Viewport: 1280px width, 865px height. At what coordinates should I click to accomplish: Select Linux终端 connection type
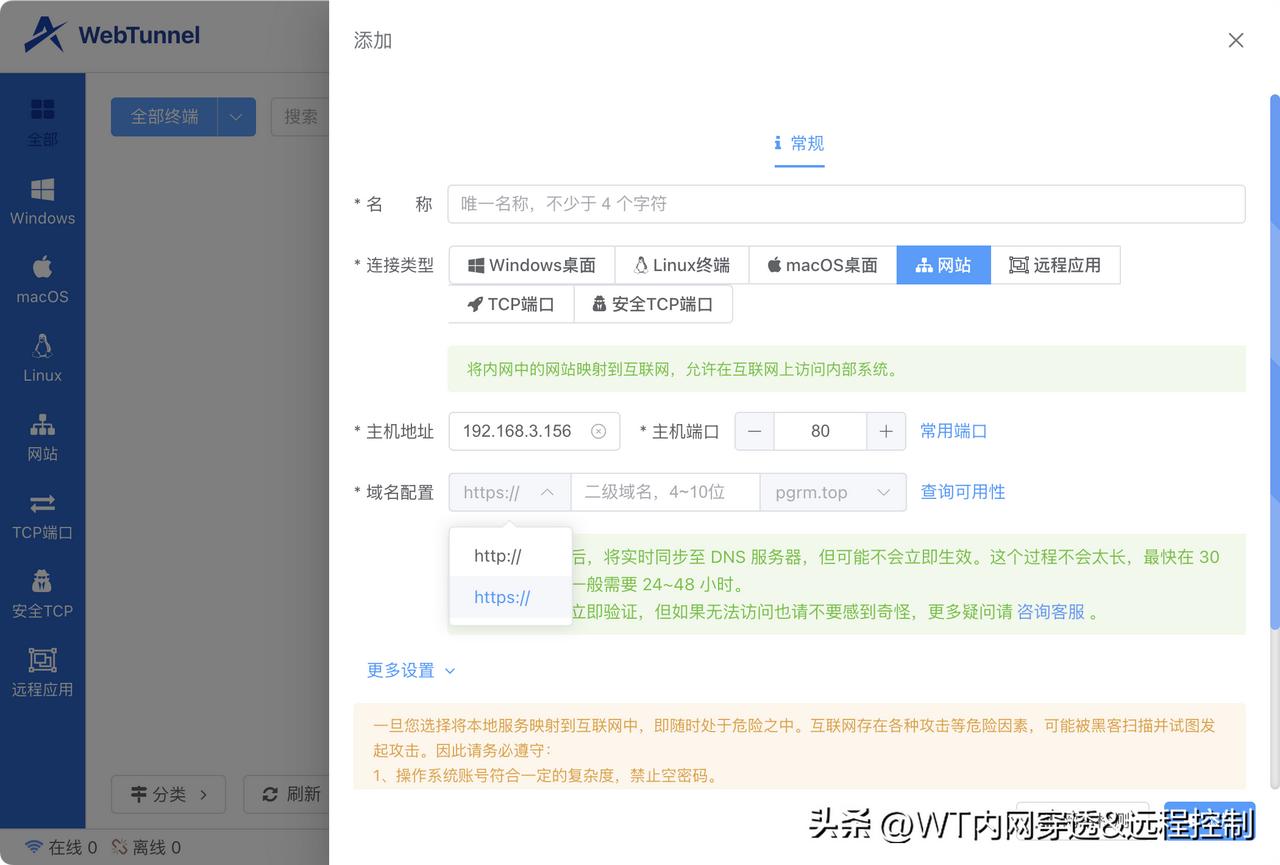point(681,264)
